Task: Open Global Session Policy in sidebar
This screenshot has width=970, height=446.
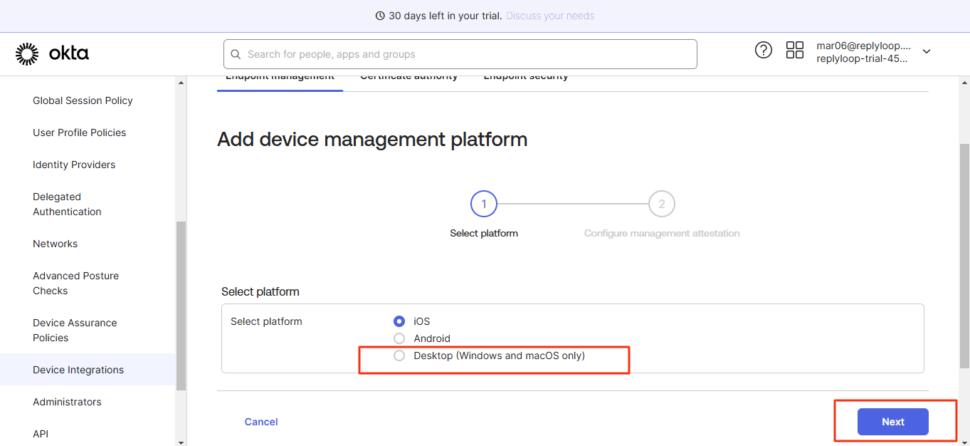Action: point(83,100)
